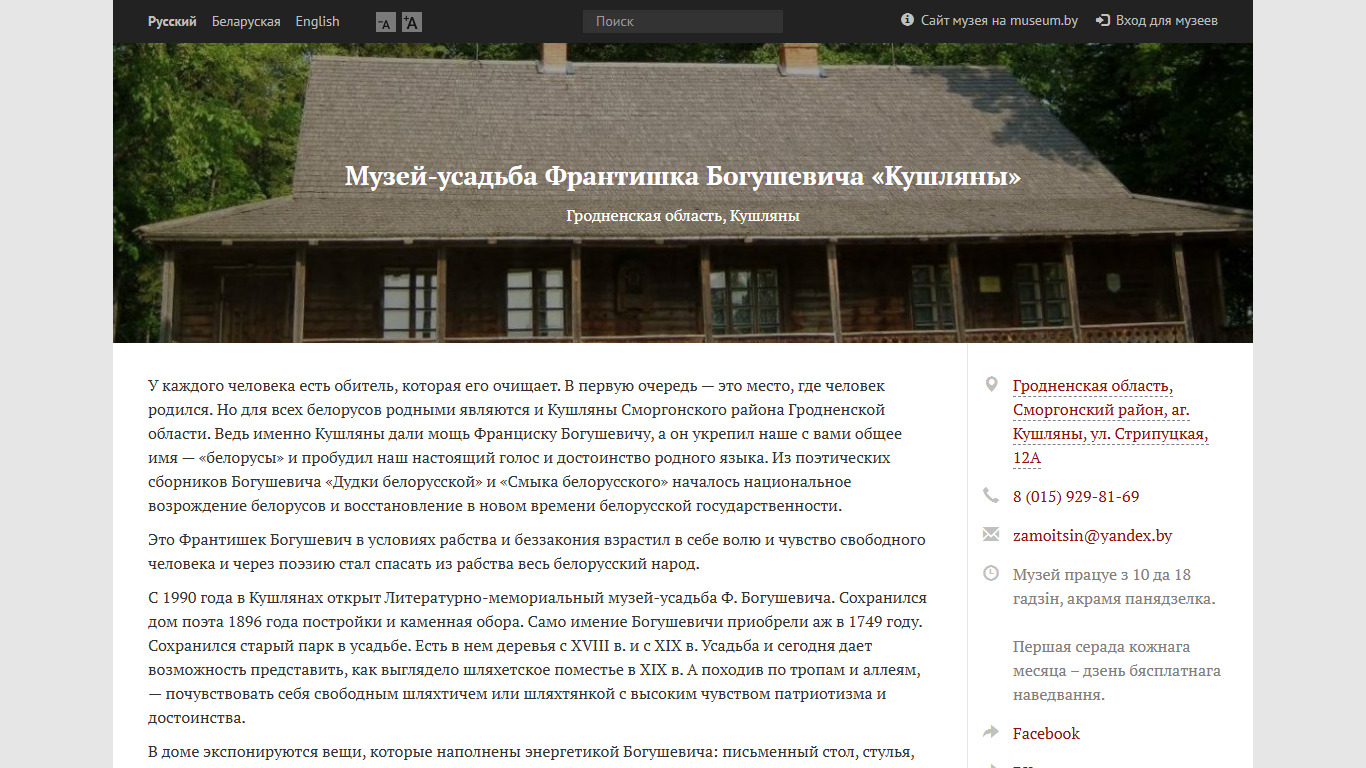
Task: Email zamoitsin@yandex.by
Action: pyautogui.click(x=1092, y=536)
